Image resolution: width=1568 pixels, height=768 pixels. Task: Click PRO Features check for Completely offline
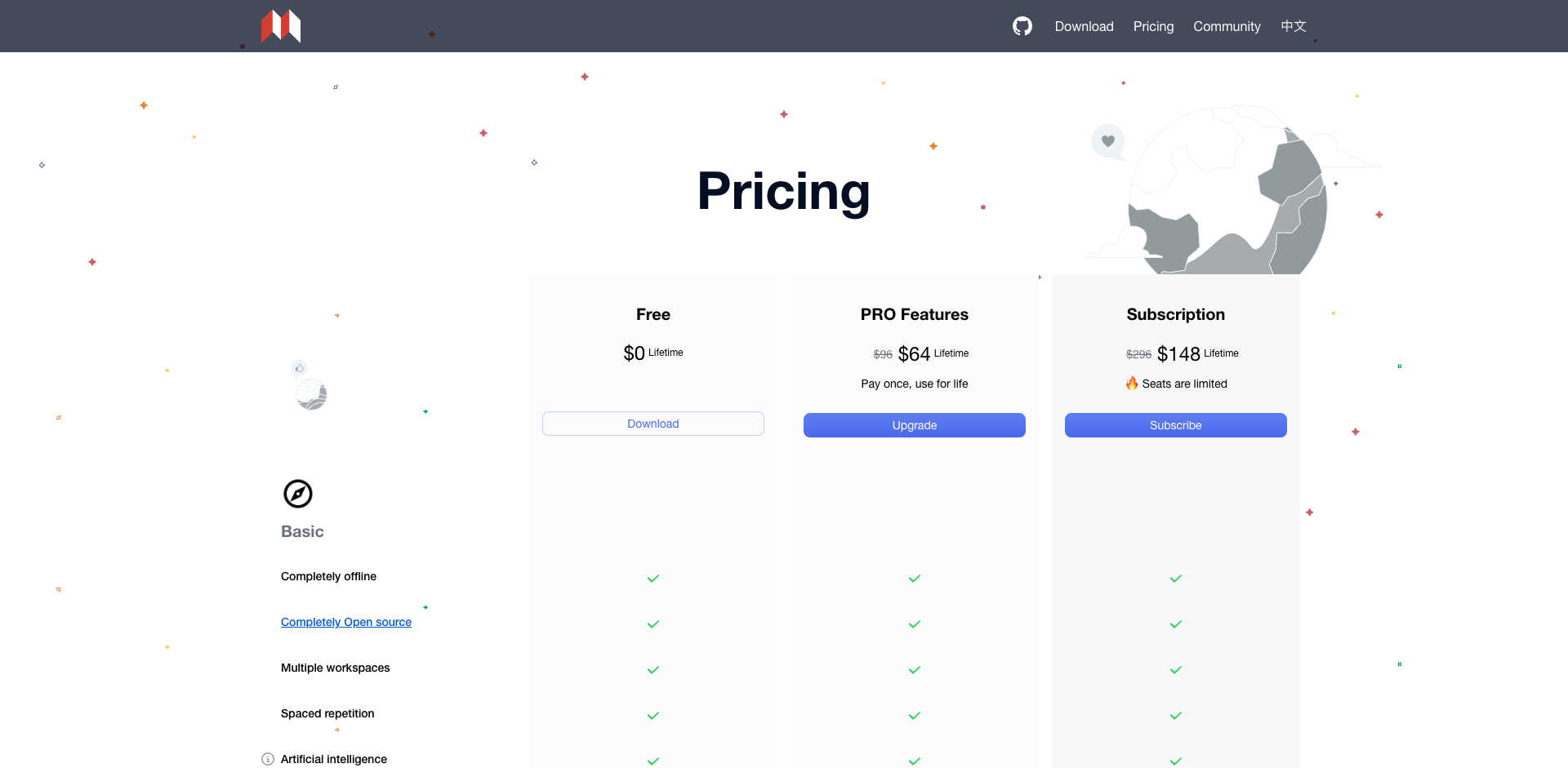tap(915, 579)
